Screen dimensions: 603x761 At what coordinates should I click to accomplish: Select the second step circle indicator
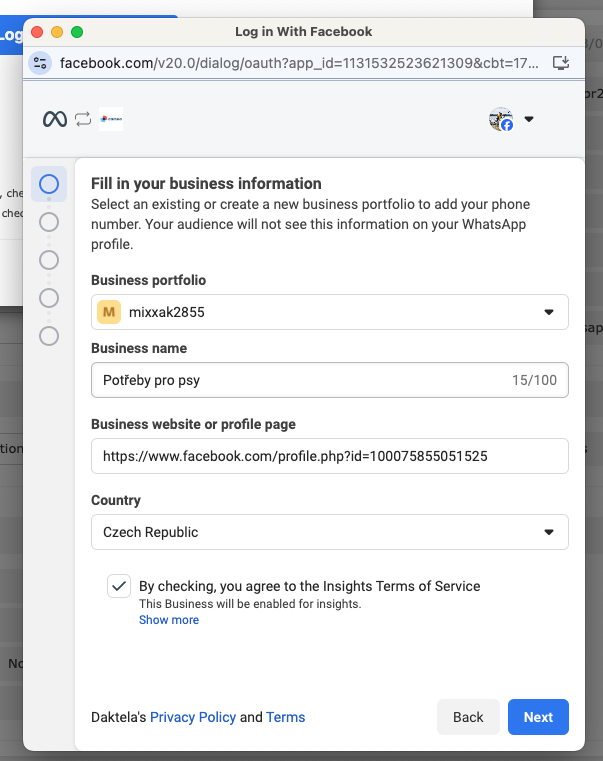click(x=49, y=222)
